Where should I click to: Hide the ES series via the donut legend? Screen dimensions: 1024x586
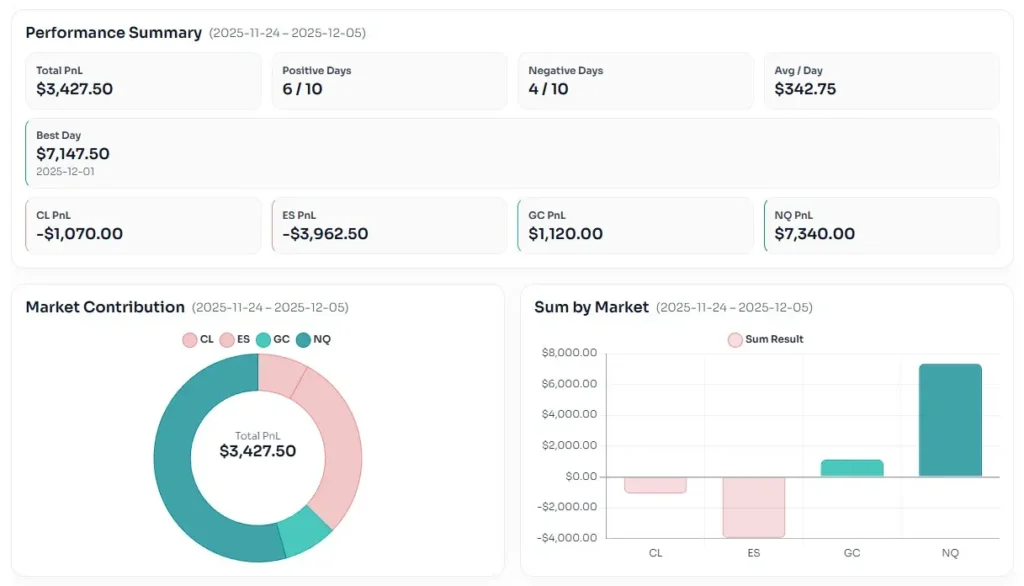[235, 340]
